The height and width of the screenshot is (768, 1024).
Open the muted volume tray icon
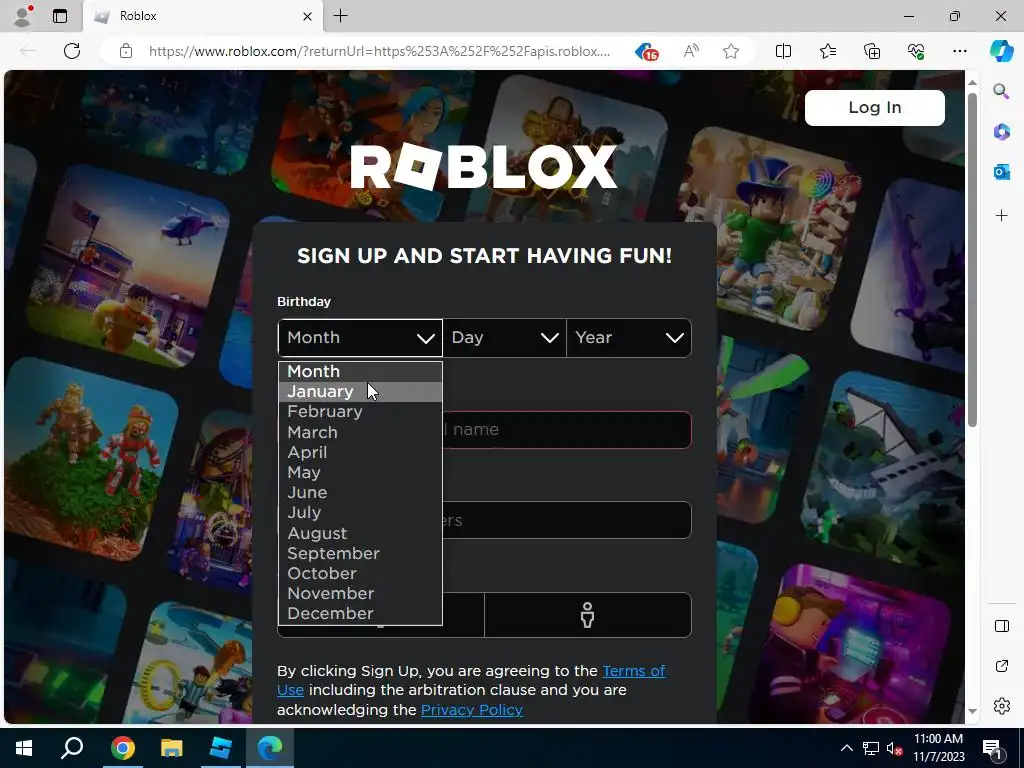(x=895, y=748)
